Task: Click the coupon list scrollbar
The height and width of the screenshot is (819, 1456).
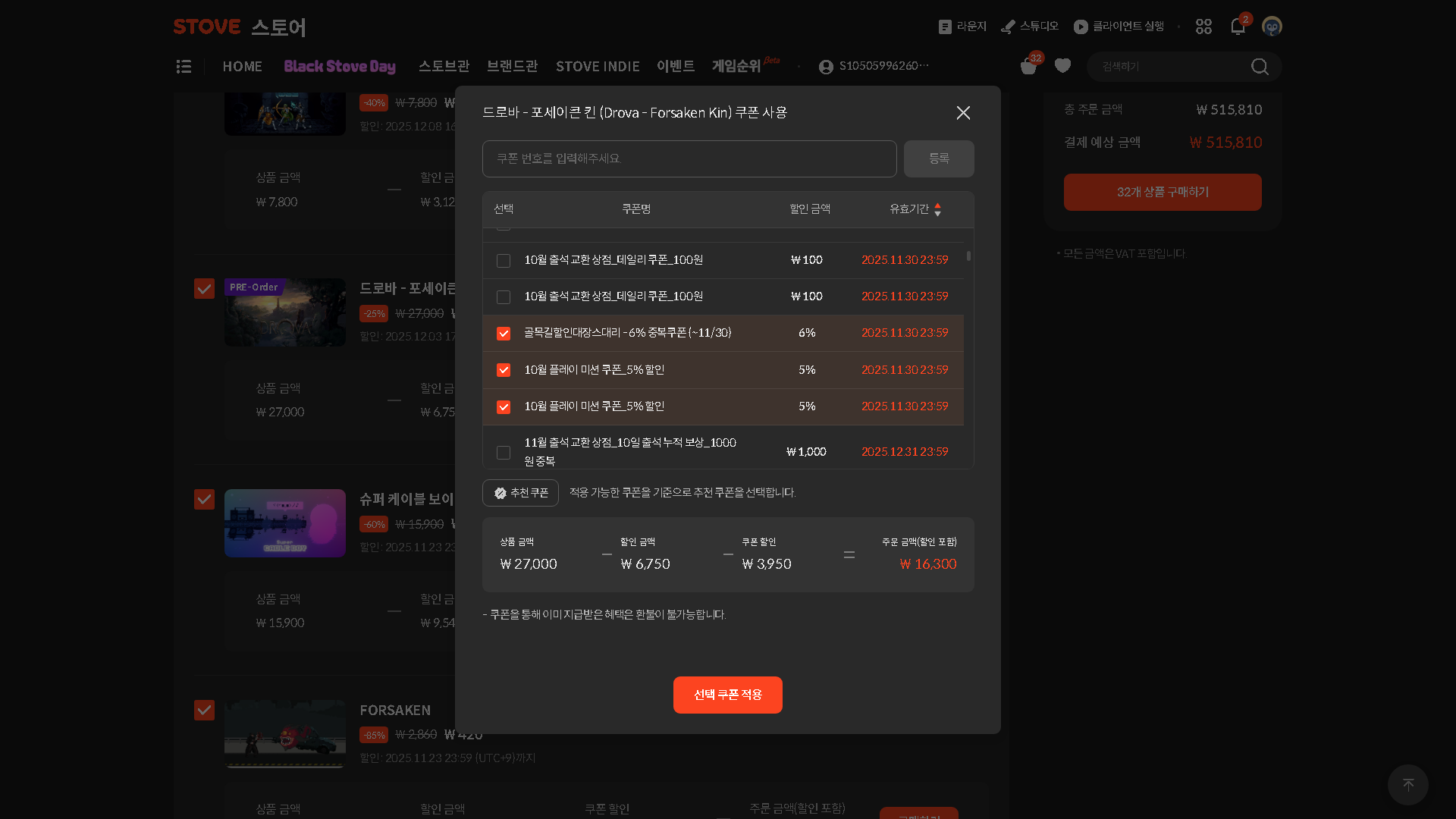Action: coord(968,257)
